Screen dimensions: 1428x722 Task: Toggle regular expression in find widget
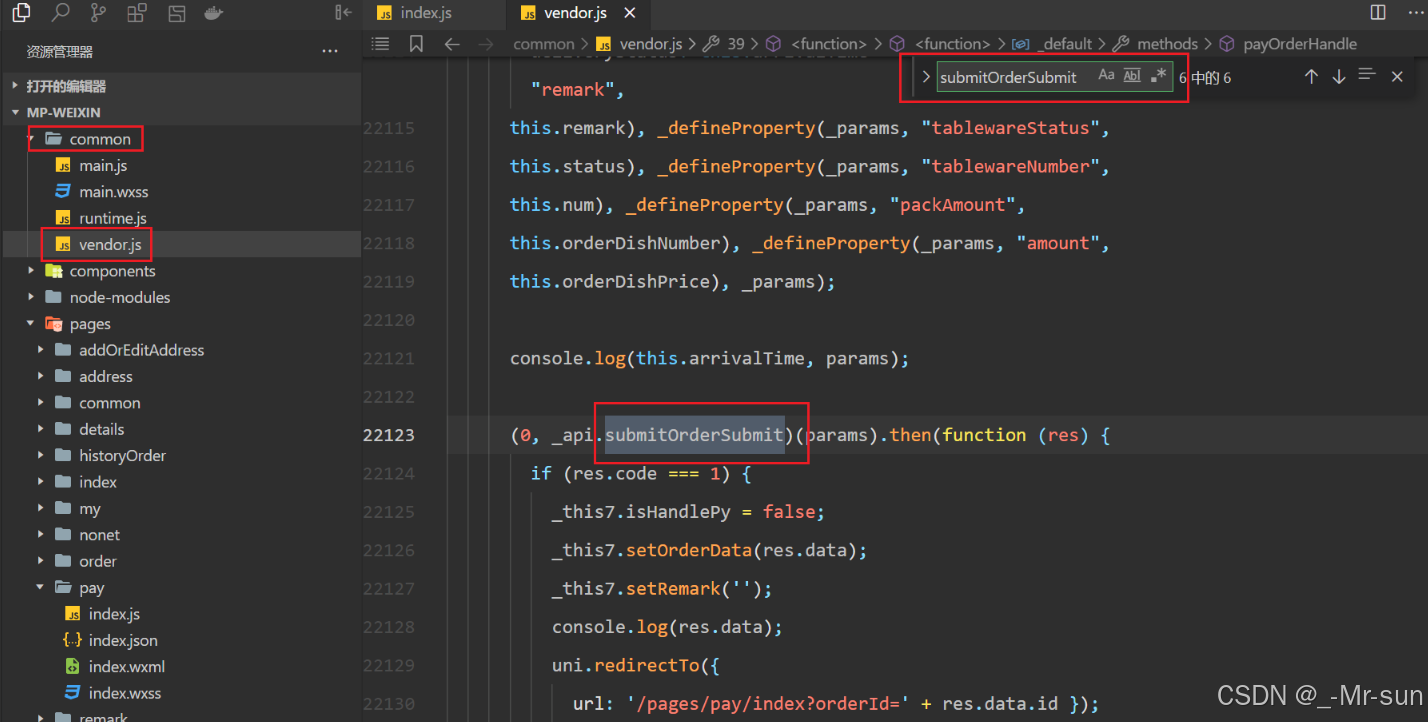coord(1158,76)
